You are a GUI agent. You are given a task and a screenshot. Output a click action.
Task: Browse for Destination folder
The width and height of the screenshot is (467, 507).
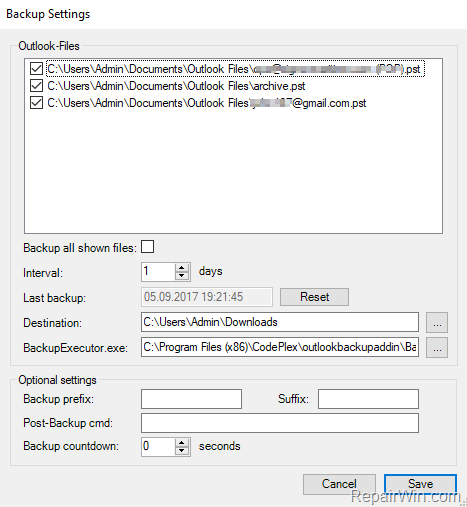[x=437, y=323]
